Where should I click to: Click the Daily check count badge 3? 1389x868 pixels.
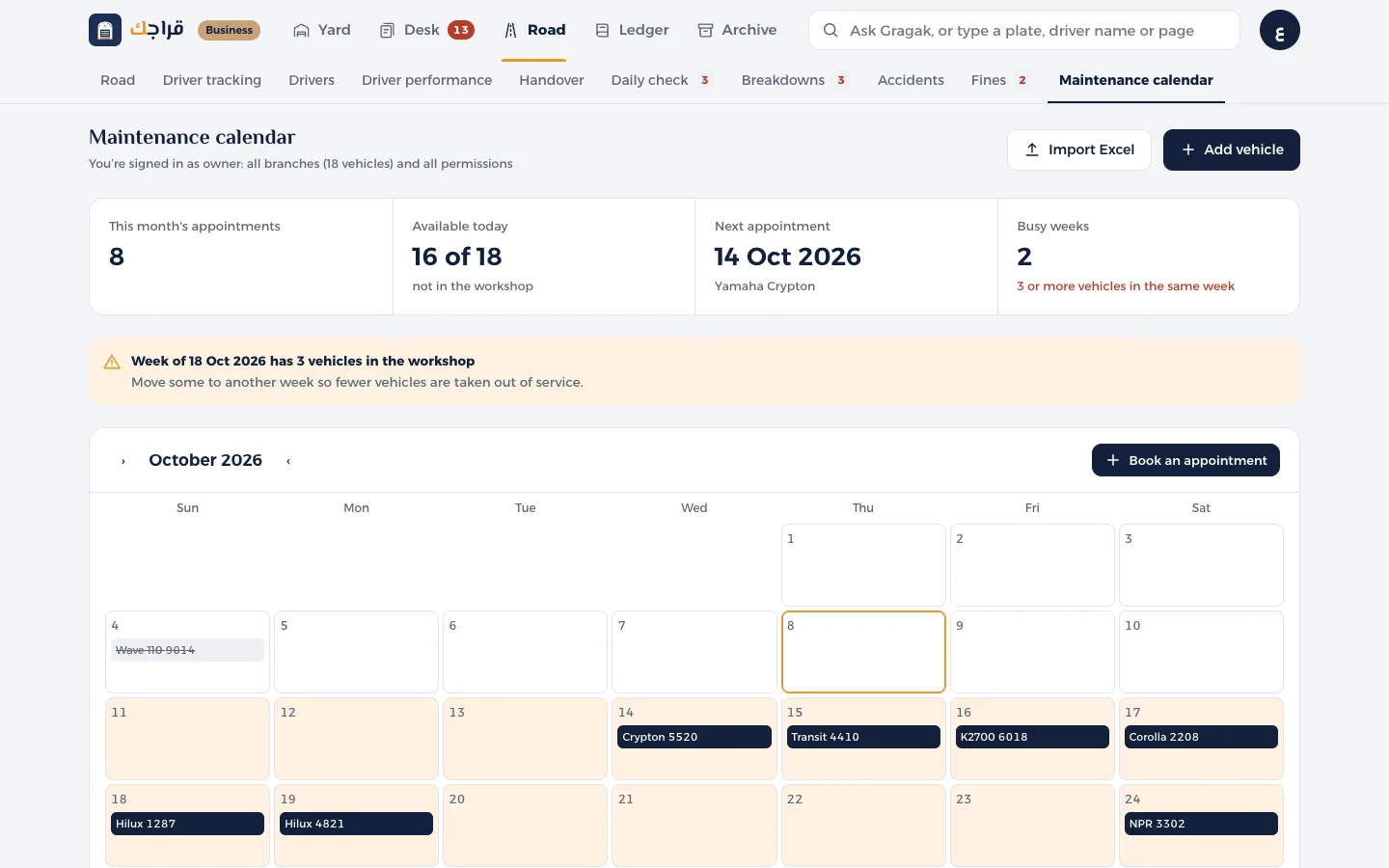pos(705,80)
